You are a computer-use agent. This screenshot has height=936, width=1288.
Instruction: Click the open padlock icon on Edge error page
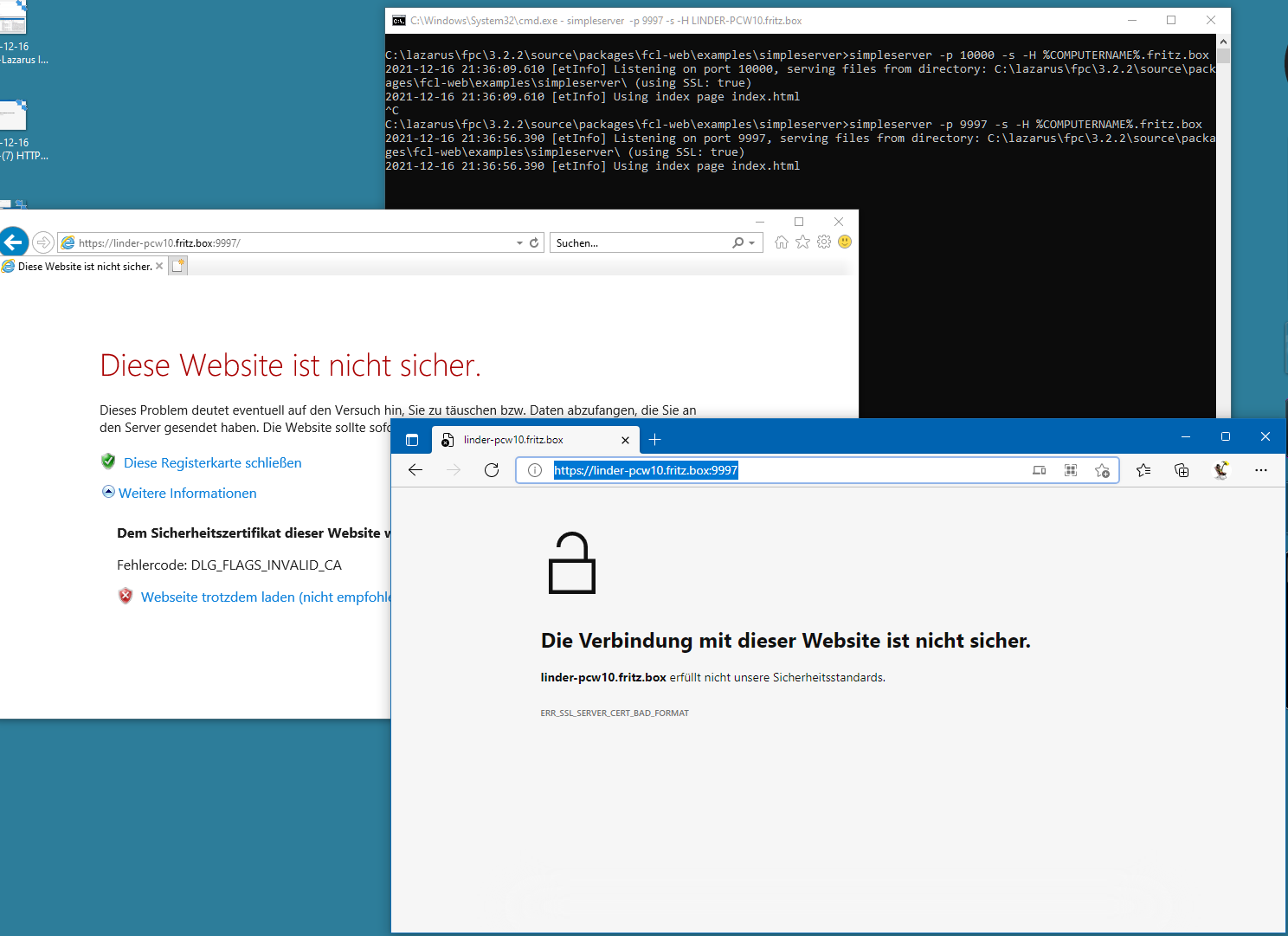click(572, 563)
